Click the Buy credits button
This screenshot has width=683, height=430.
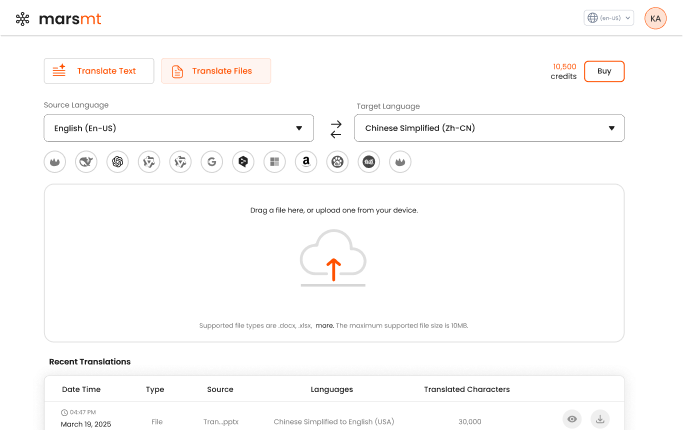pyautogui.click(x=604, y=71)
